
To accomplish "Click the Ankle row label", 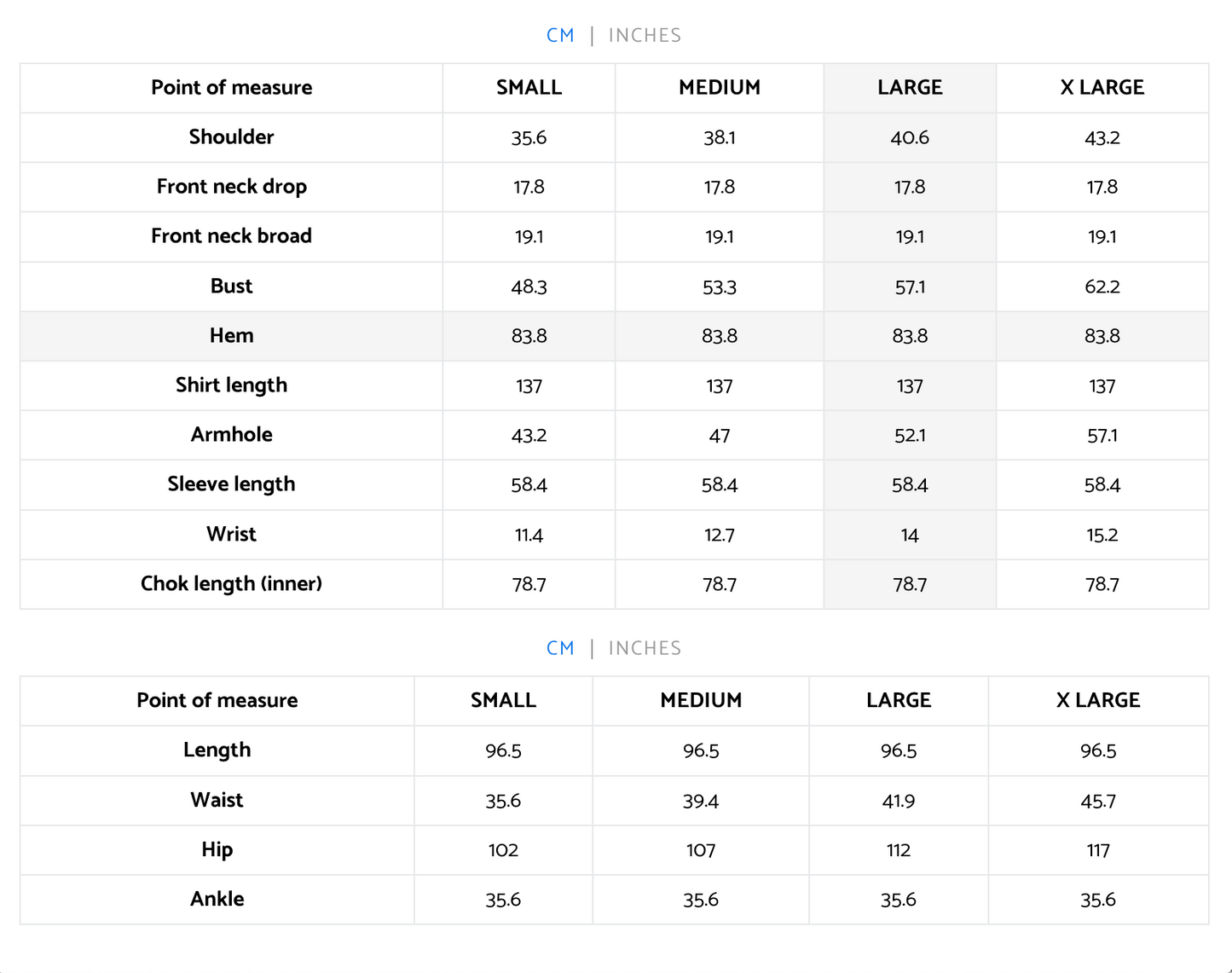I will click(217, 900).
